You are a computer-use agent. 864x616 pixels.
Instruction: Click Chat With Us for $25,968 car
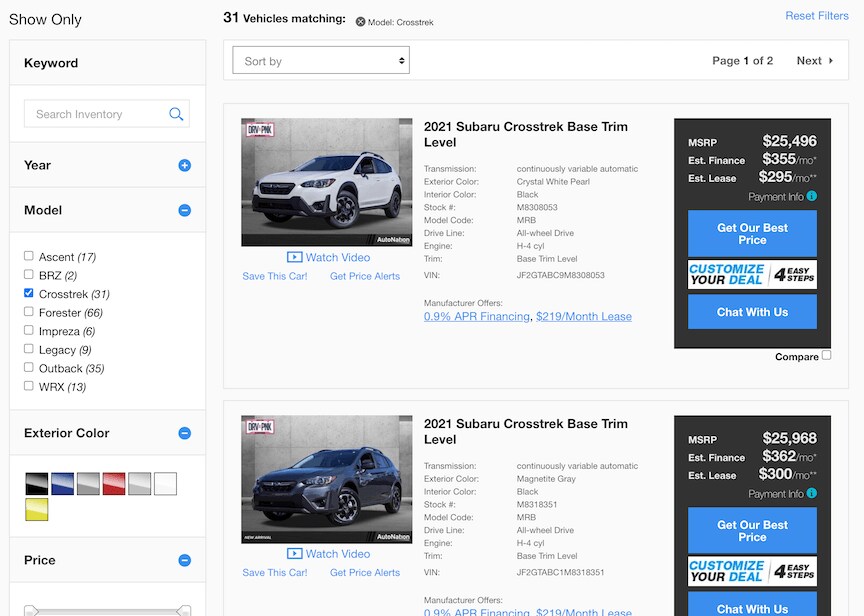click(x=752, y=605)
